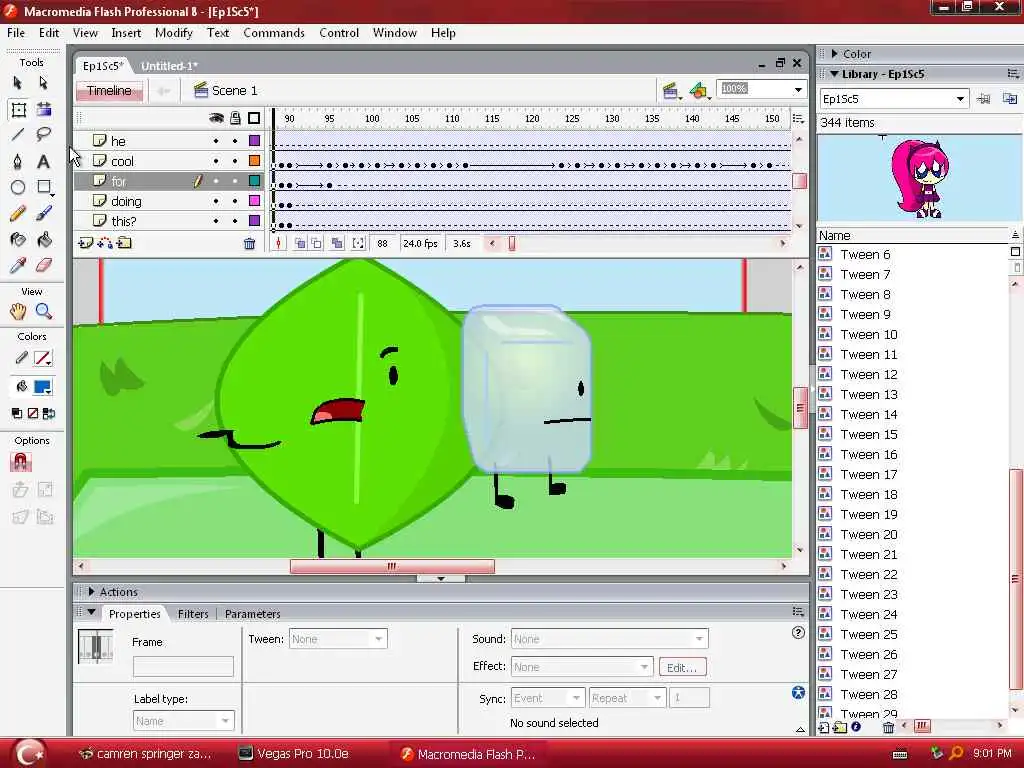Click the orange 'cool' layer outline swatch

255,161
